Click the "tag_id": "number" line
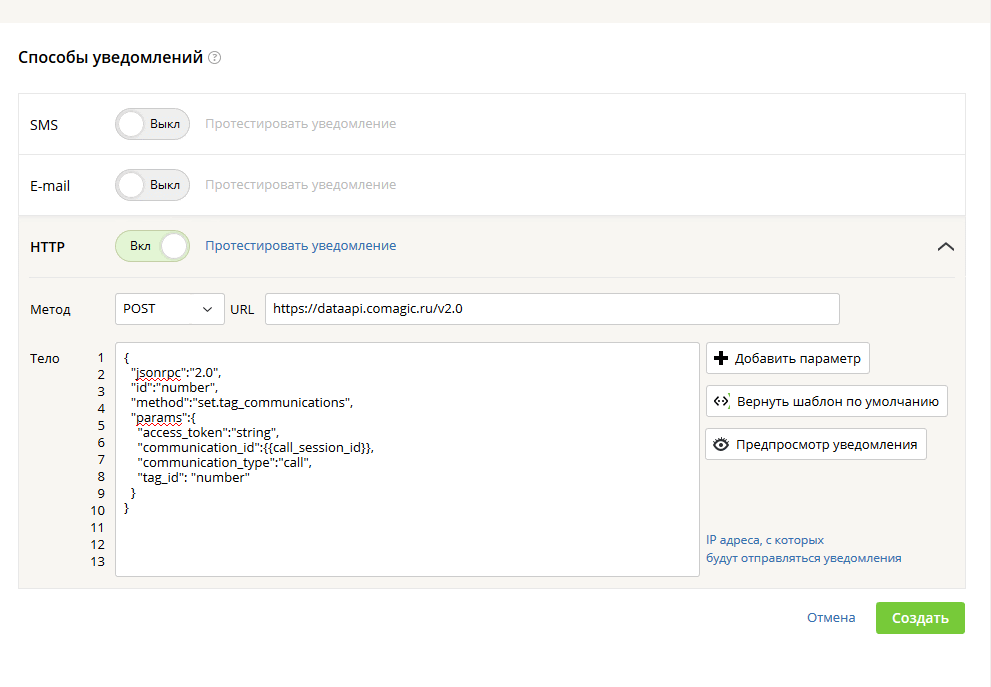991x687 pixels. coord(193,478)
